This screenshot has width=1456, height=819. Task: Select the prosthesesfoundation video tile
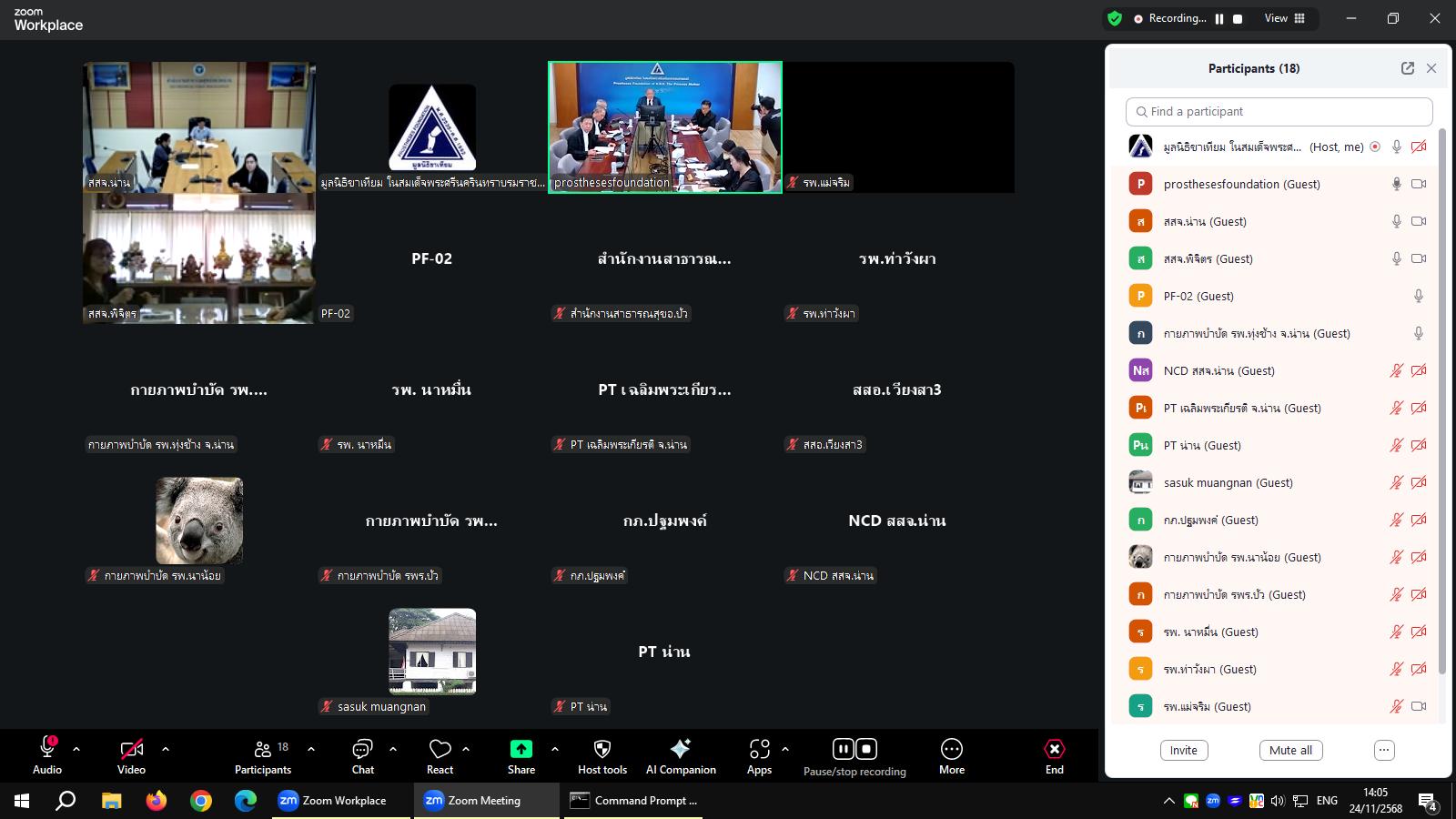tap(665, 127)
